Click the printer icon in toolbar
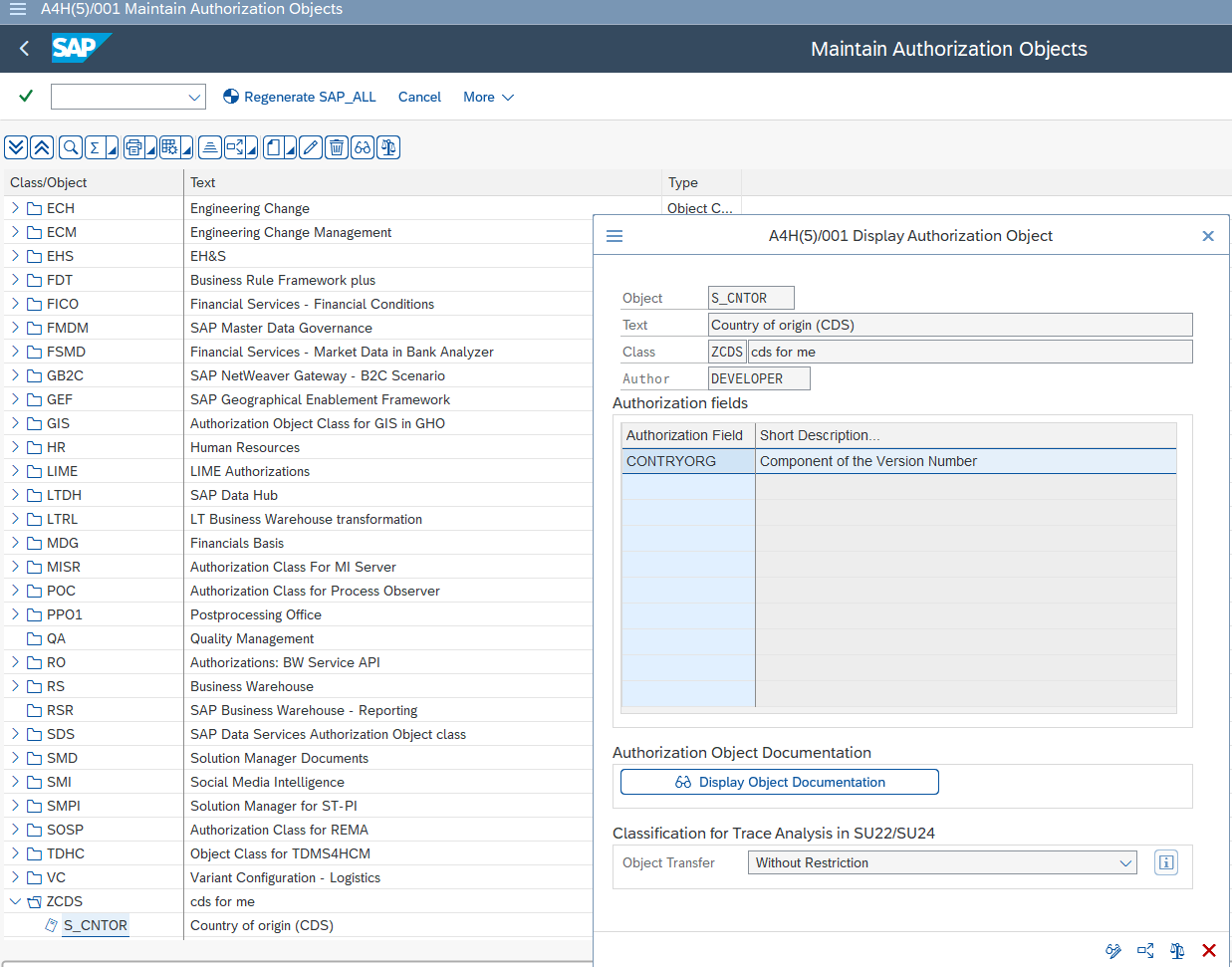Viewport: 1232px width, 967px height. coord(134,147)
